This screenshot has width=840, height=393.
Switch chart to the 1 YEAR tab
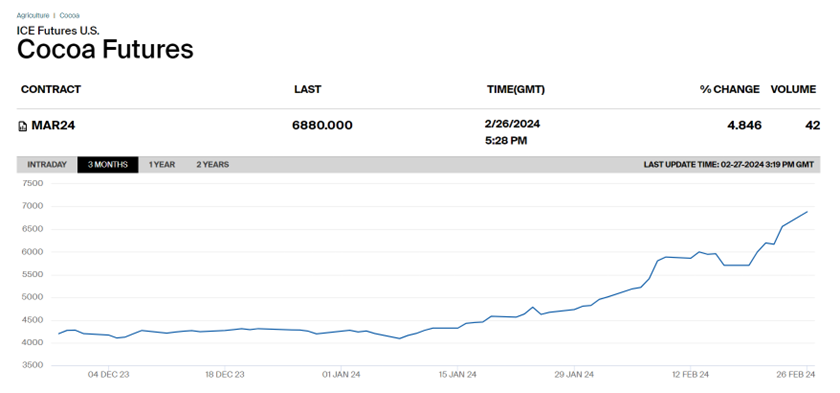pos(162,164)
